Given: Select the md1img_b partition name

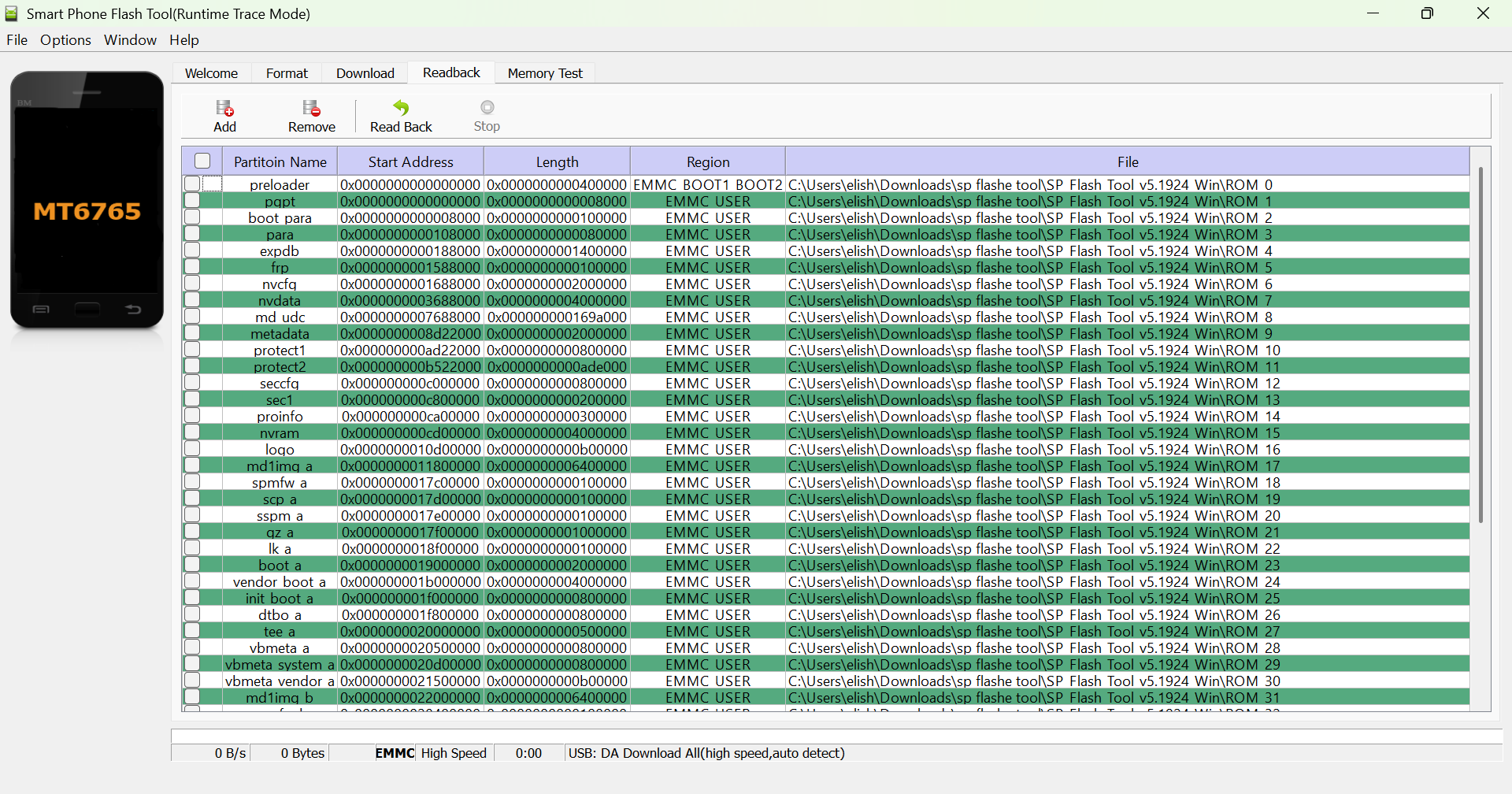Looking at the screenshot, I should click(x=280, y=697).
